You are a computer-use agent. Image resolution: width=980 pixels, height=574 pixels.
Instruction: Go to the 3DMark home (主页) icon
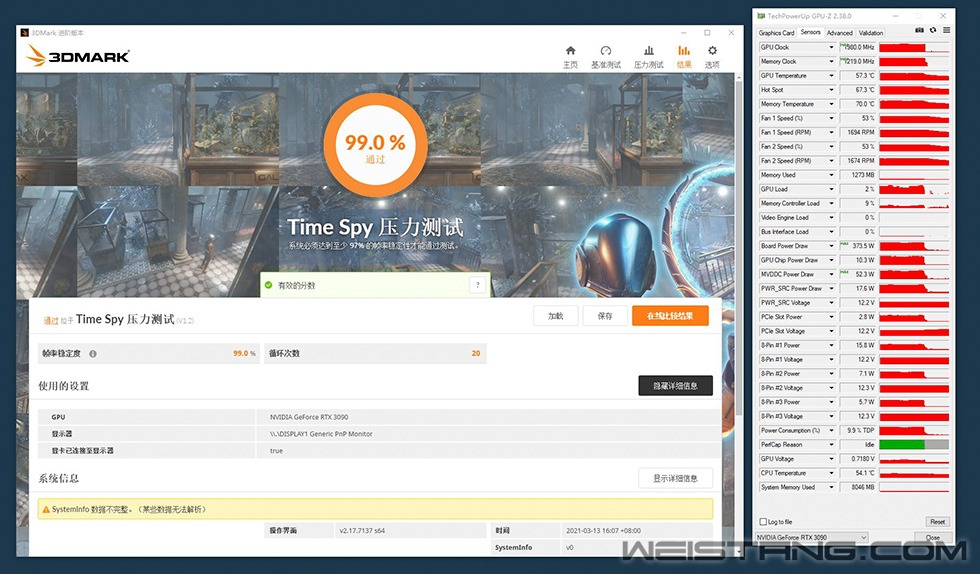(x=570, y=51)
